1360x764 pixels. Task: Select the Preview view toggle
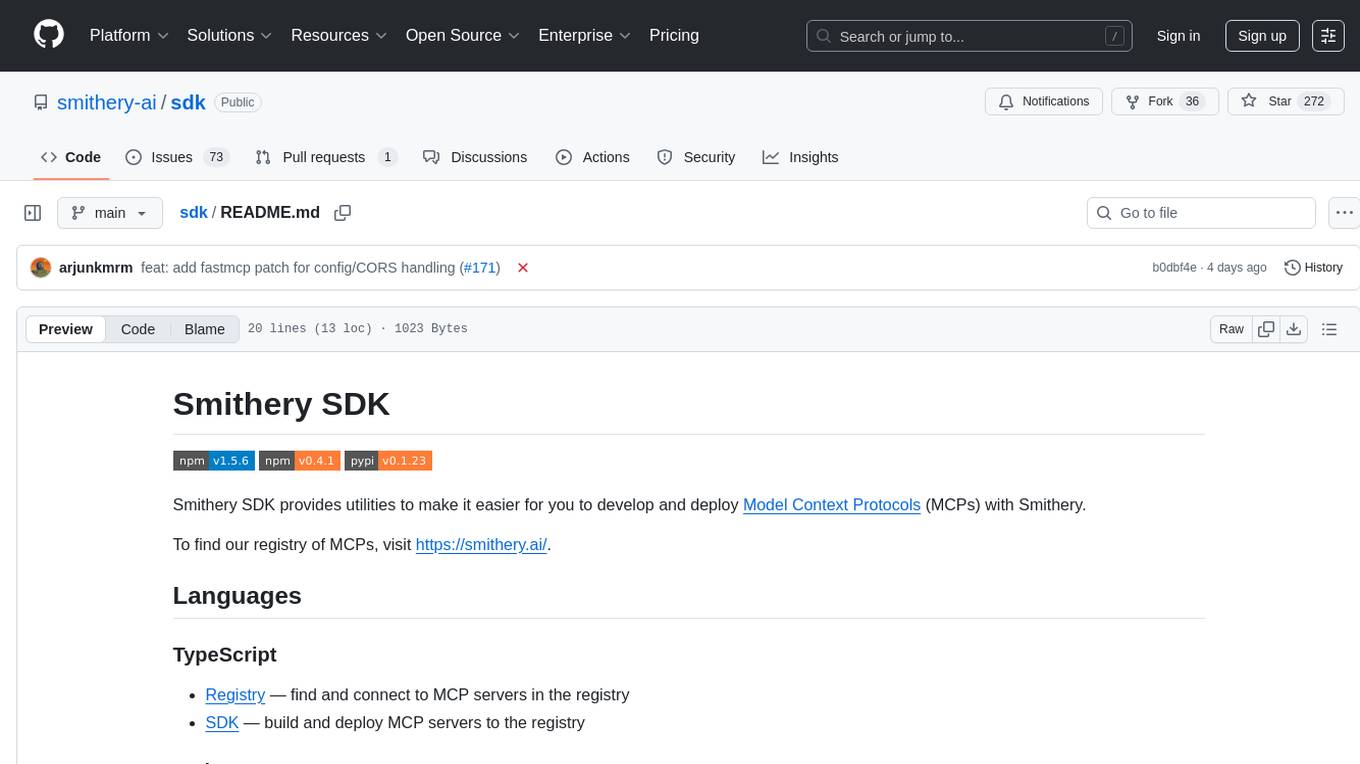pos(66,329)
